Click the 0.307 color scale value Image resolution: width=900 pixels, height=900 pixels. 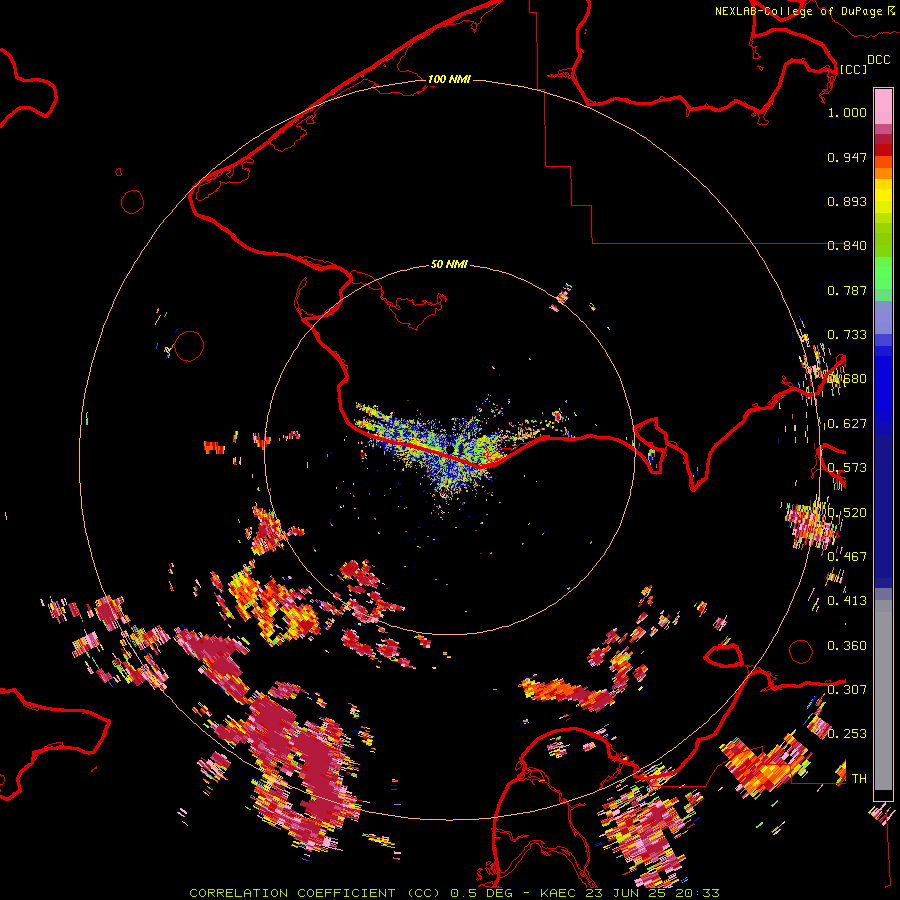(847, 690)
